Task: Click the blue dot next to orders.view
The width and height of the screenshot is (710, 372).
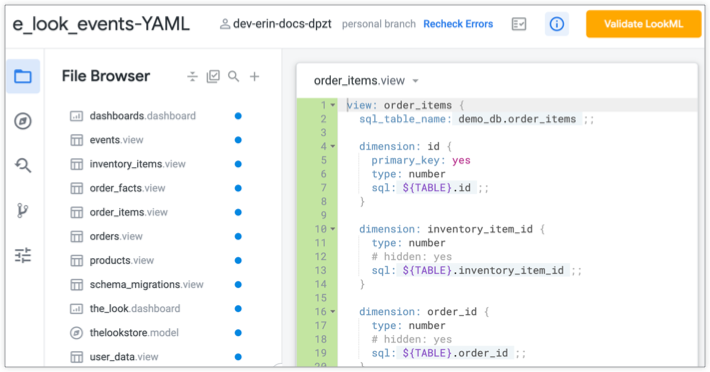Action: click(238, 237)
